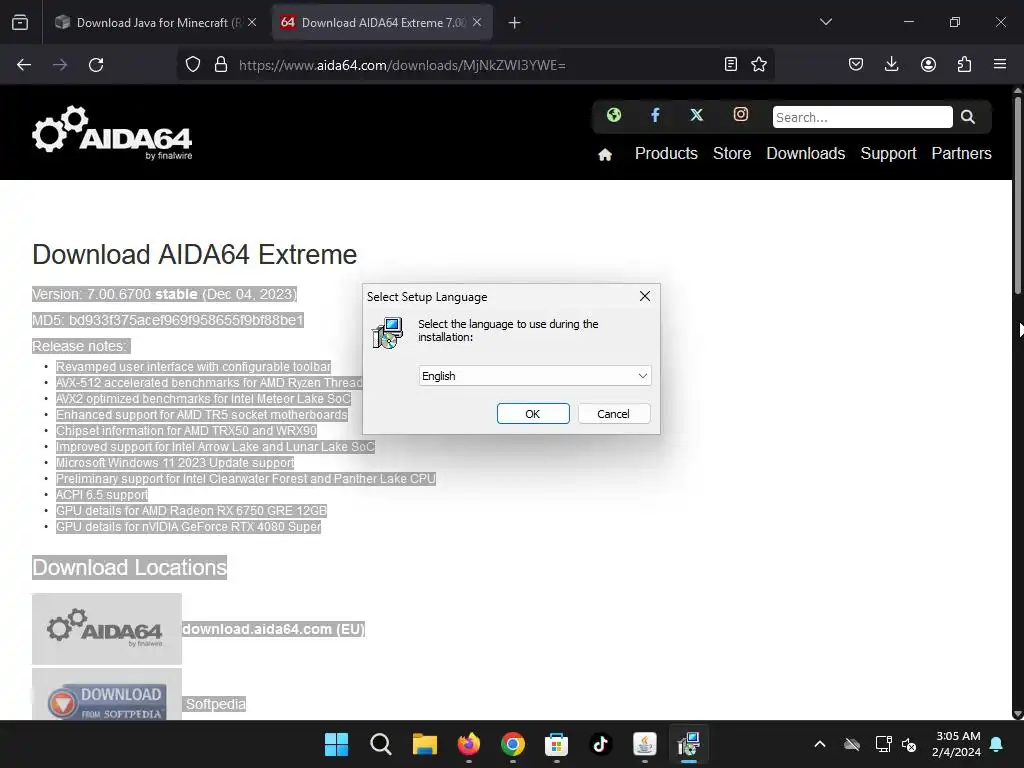The image size is (1024, 768).
Task: Open AIDA64 Facebook page icon
Action: point(655,116)
